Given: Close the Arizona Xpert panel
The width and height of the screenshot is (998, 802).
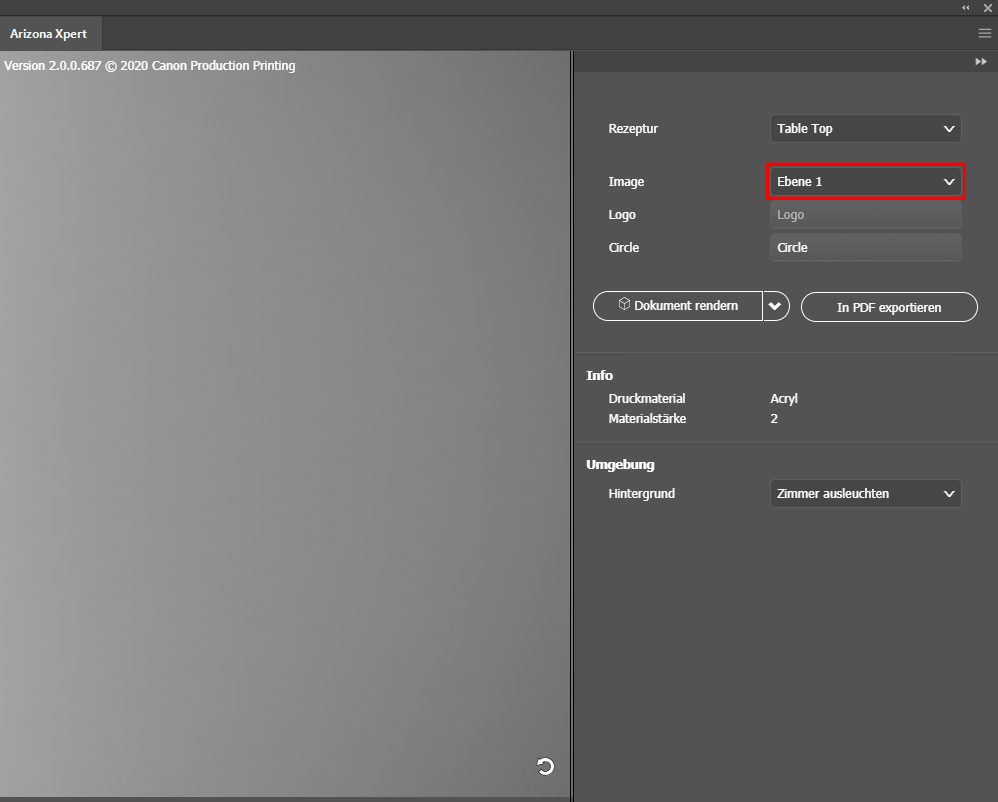Looking at the screenshot, I should tap(988, 8).
